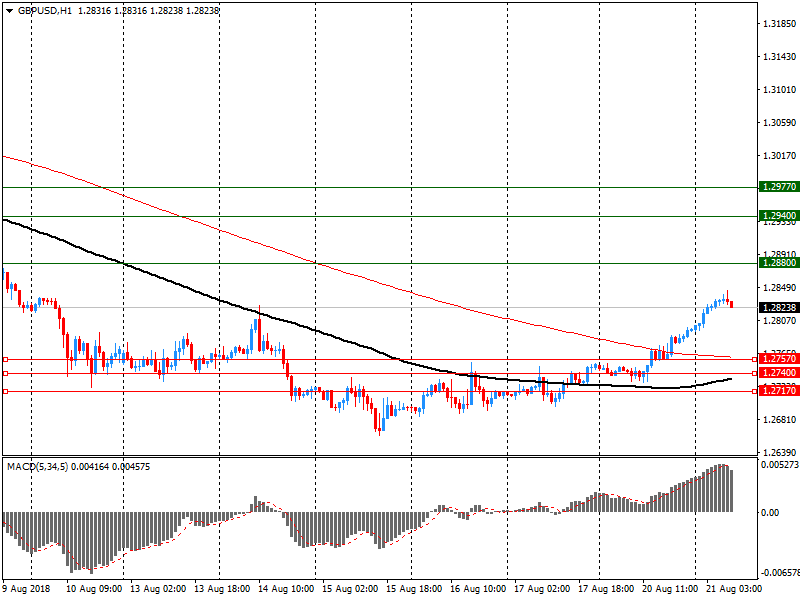The image size is (800, 600).
Task: Select the red 1.27170 price level label
Action: coord(779,391)
